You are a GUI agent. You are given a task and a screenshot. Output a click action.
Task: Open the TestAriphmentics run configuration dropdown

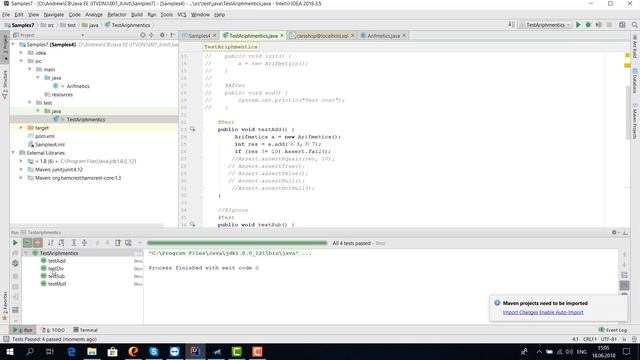[545, 25]
